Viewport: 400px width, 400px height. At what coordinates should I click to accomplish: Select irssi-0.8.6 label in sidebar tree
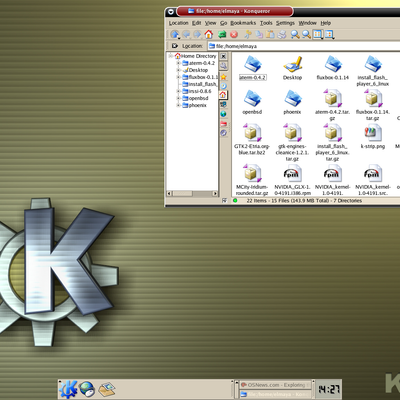coord(200,91)
